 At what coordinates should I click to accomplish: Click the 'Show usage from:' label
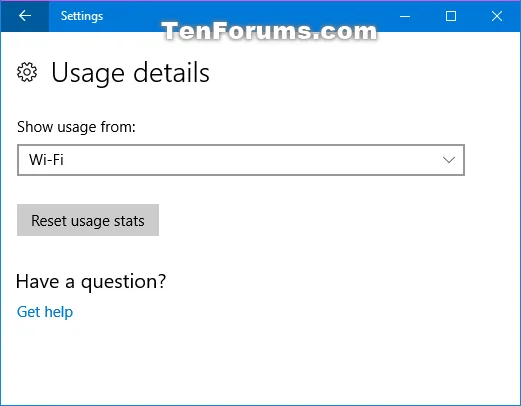(76, 127)
